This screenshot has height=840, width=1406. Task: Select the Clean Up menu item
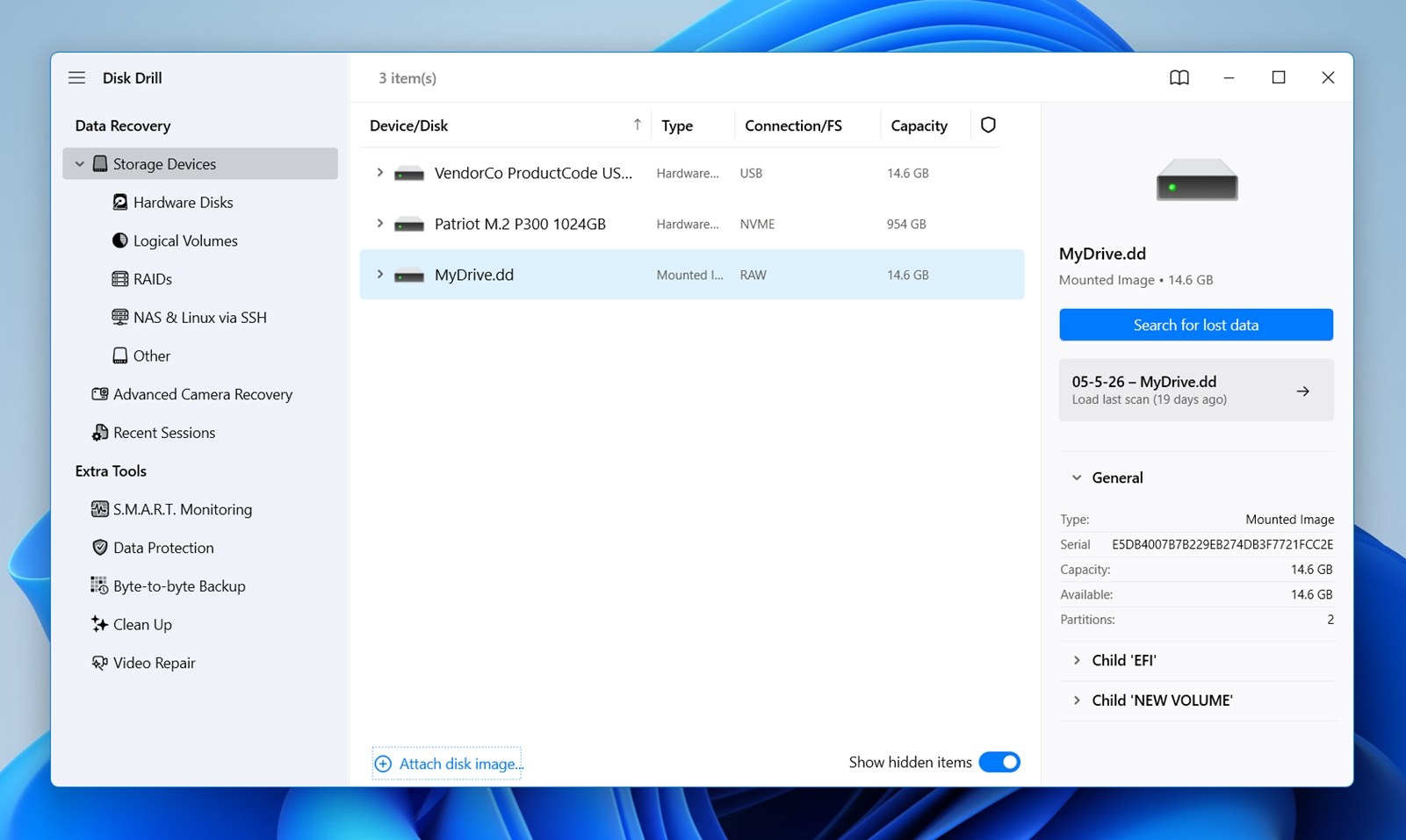click(x=141, y=625)
